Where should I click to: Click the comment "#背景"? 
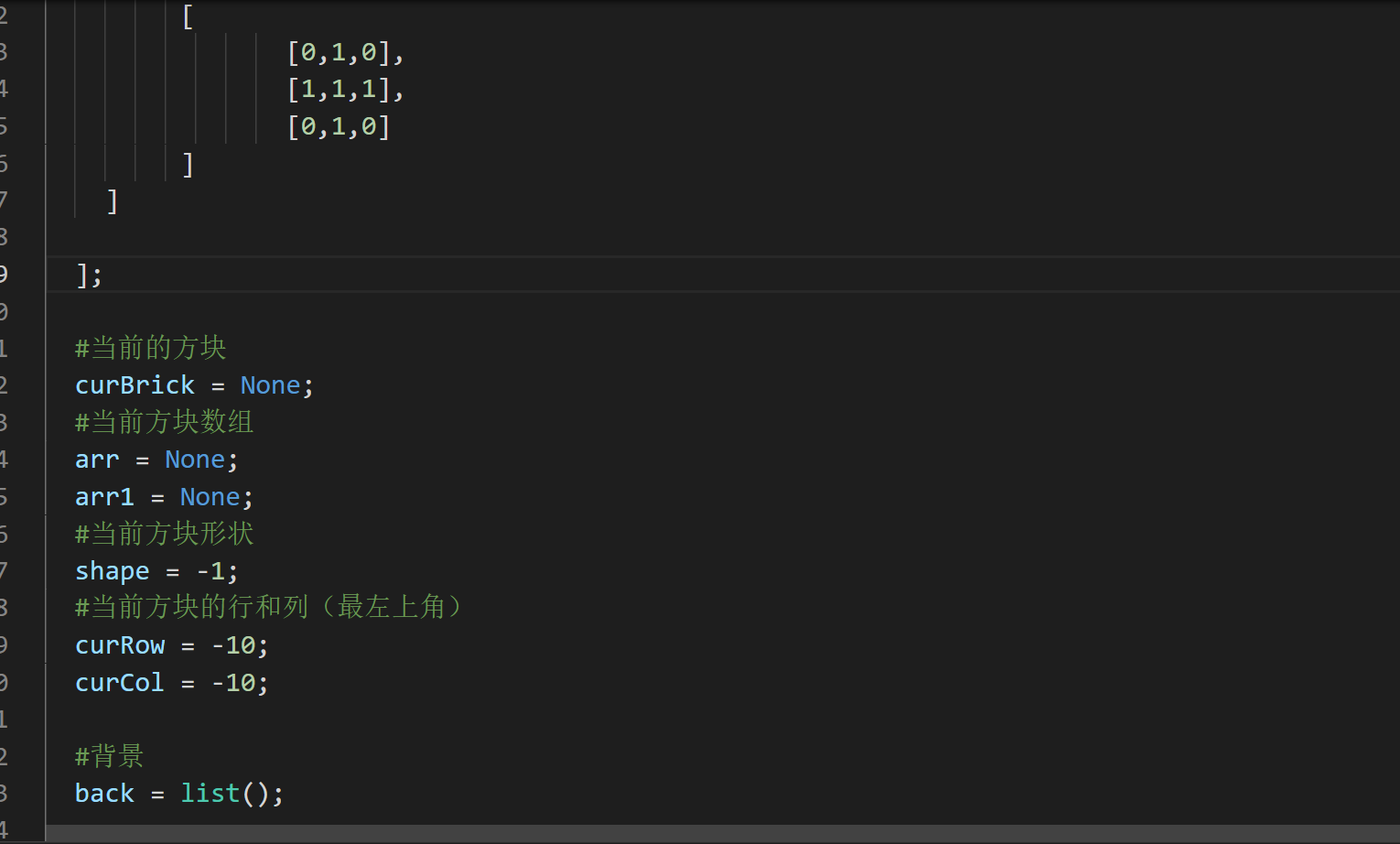coord(110,756)
